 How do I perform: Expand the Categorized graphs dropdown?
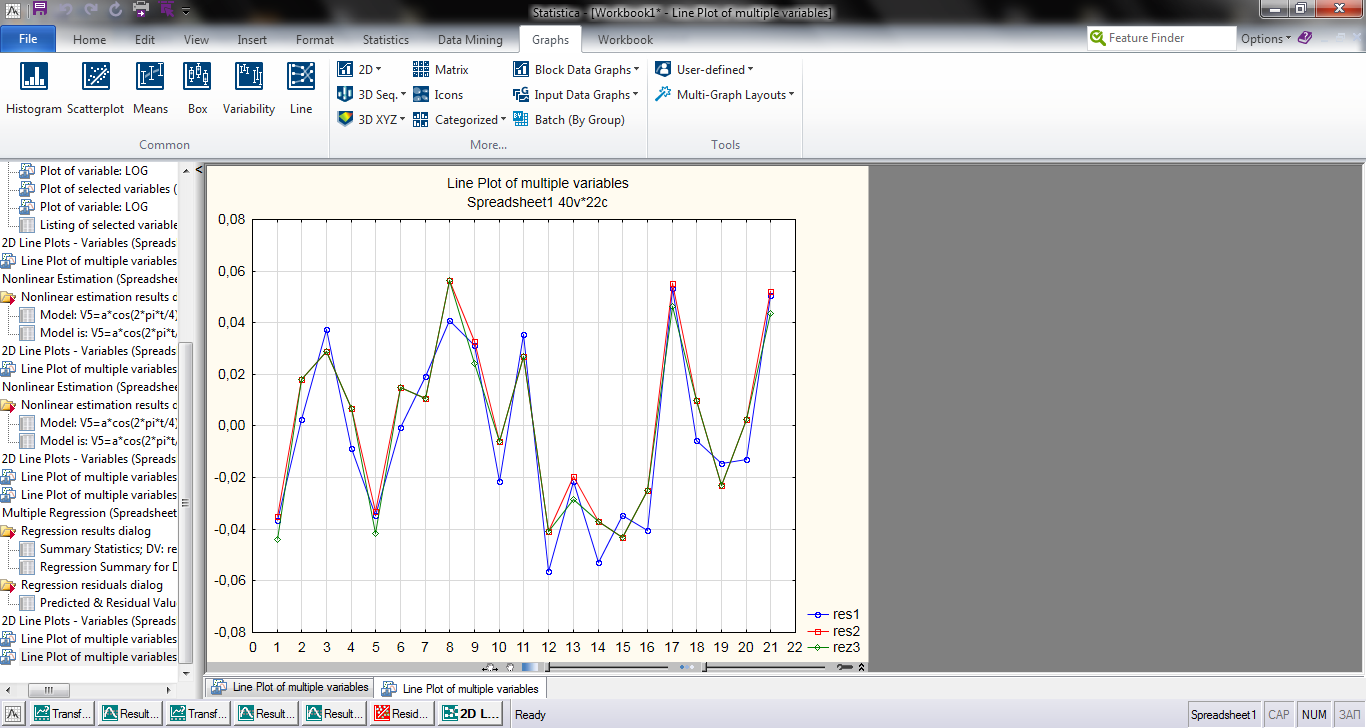[460, 120]
